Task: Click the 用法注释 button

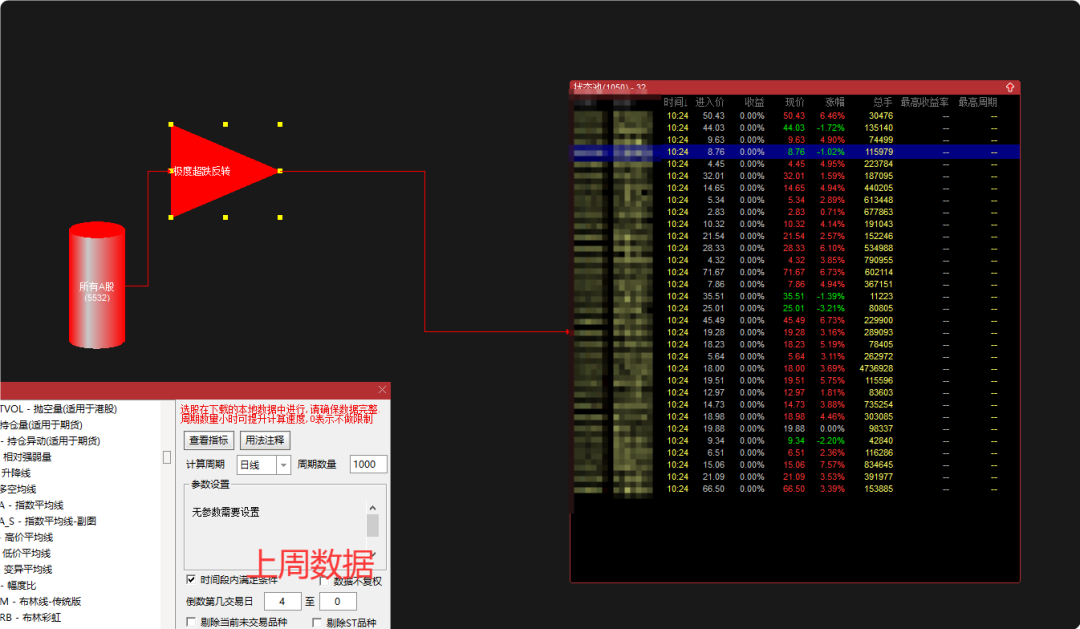Action: [264, 440]
